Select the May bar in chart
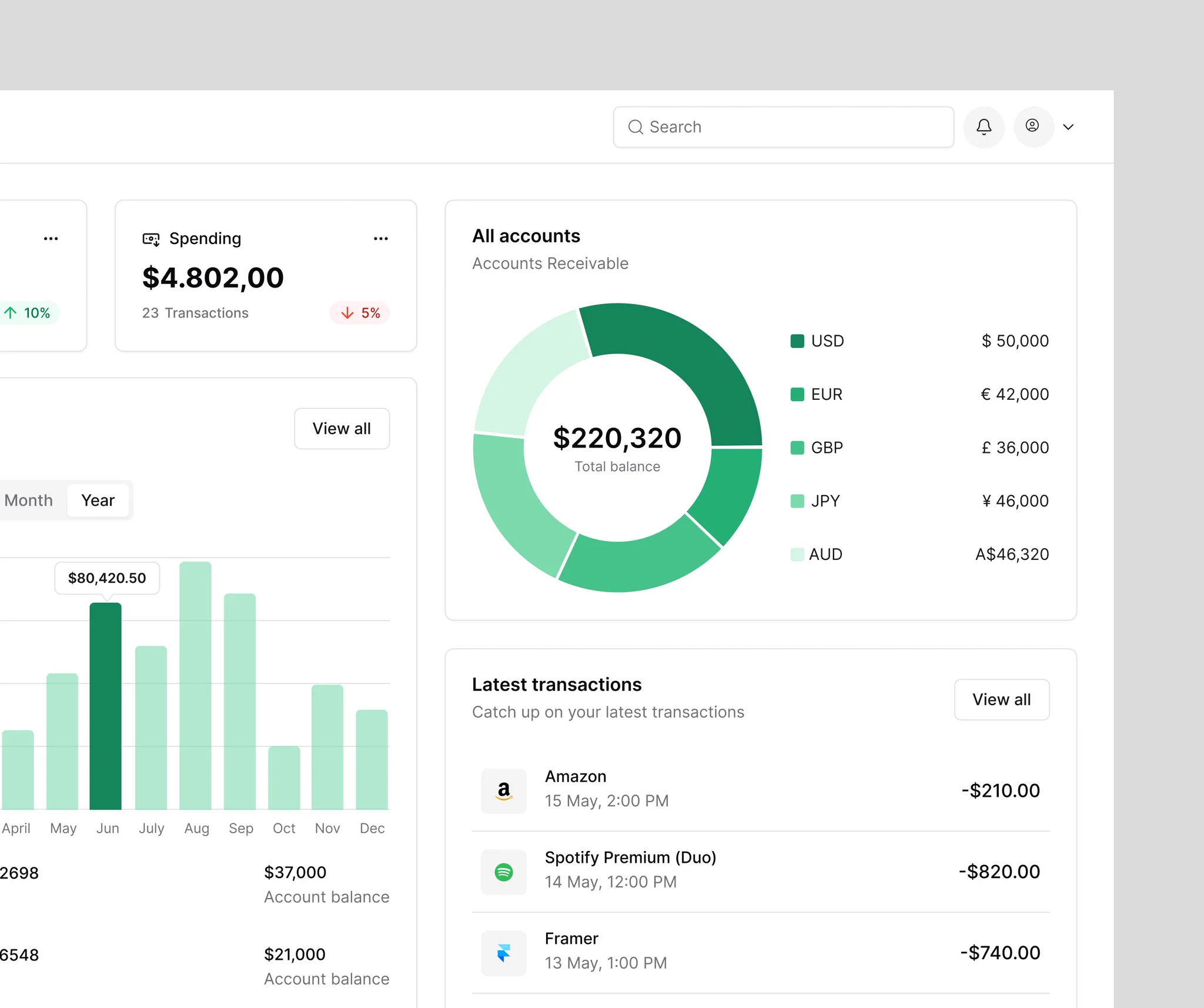The image size is (1204, 1008). (62, 741)
